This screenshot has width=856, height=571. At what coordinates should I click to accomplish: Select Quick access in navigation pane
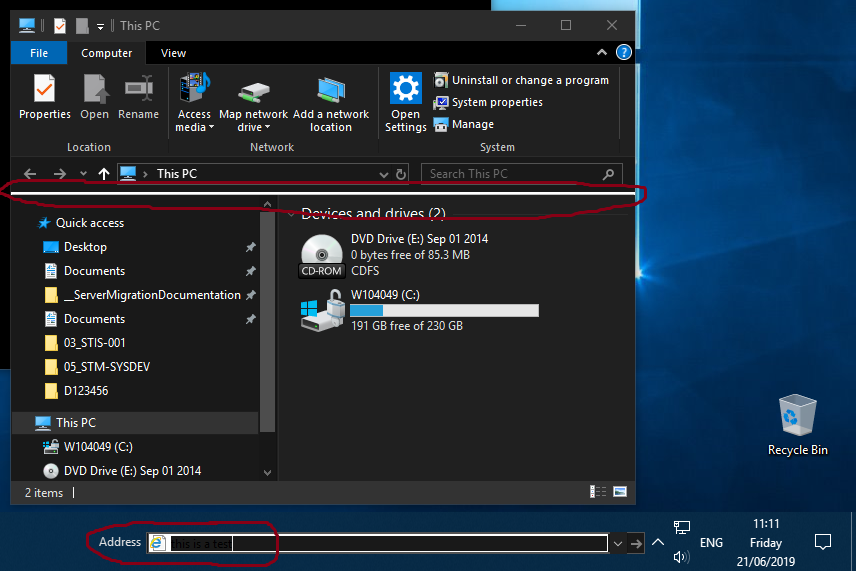(x=80, y=223)
